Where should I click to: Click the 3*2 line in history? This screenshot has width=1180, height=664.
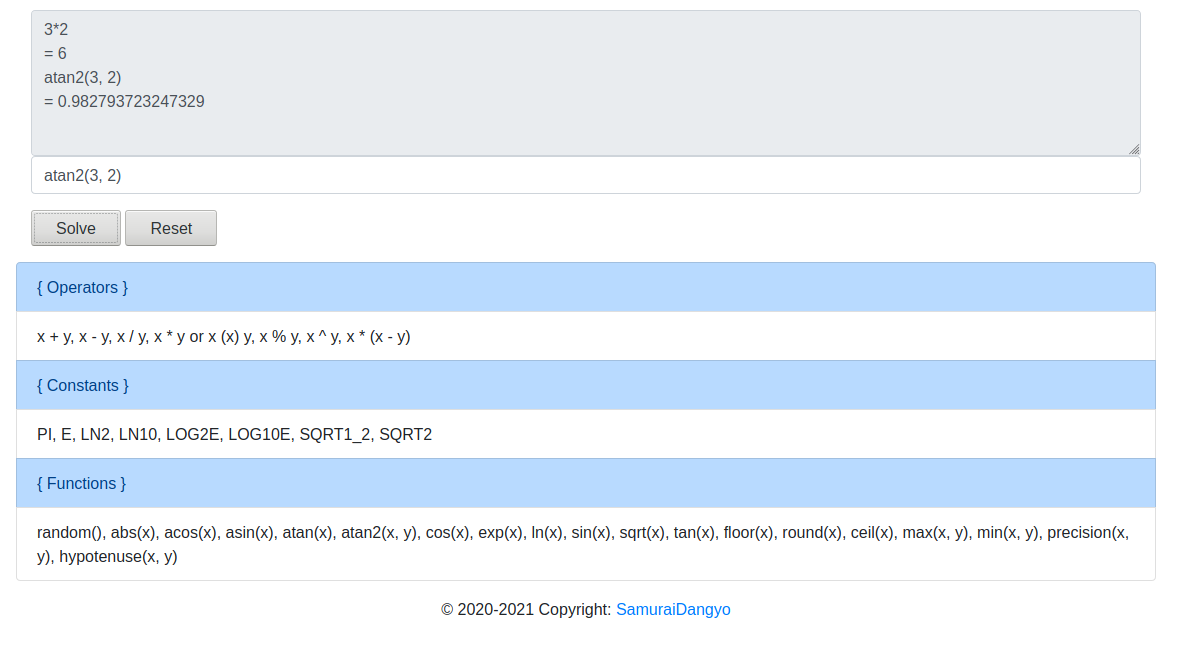(56, 29)
